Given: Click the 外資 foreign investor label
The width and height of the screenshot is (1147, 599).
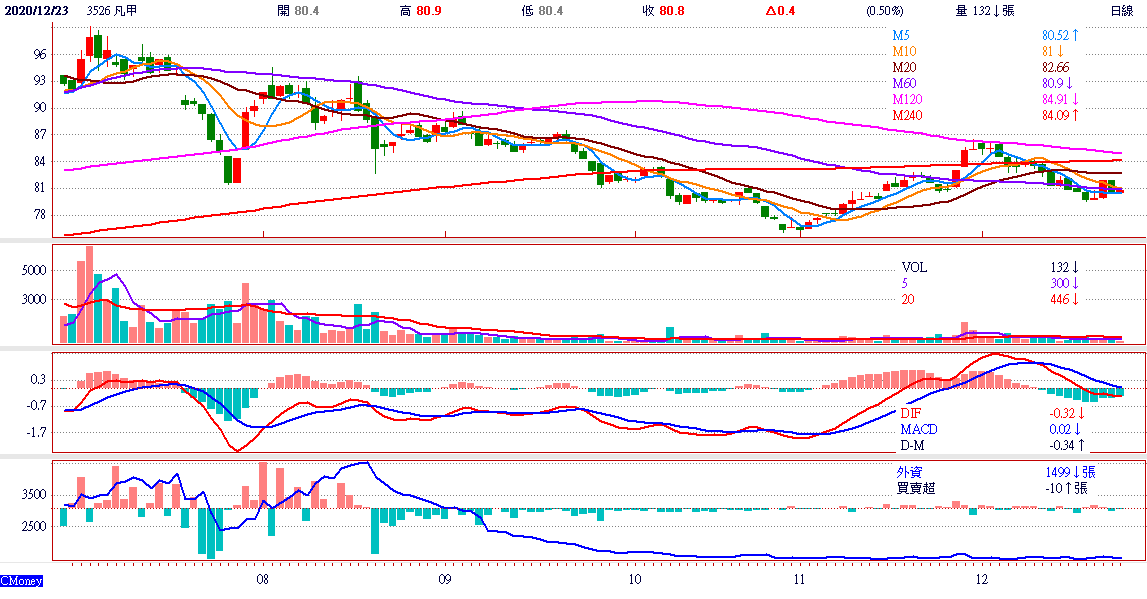Looking at the screenshot, I should [911, 471].
